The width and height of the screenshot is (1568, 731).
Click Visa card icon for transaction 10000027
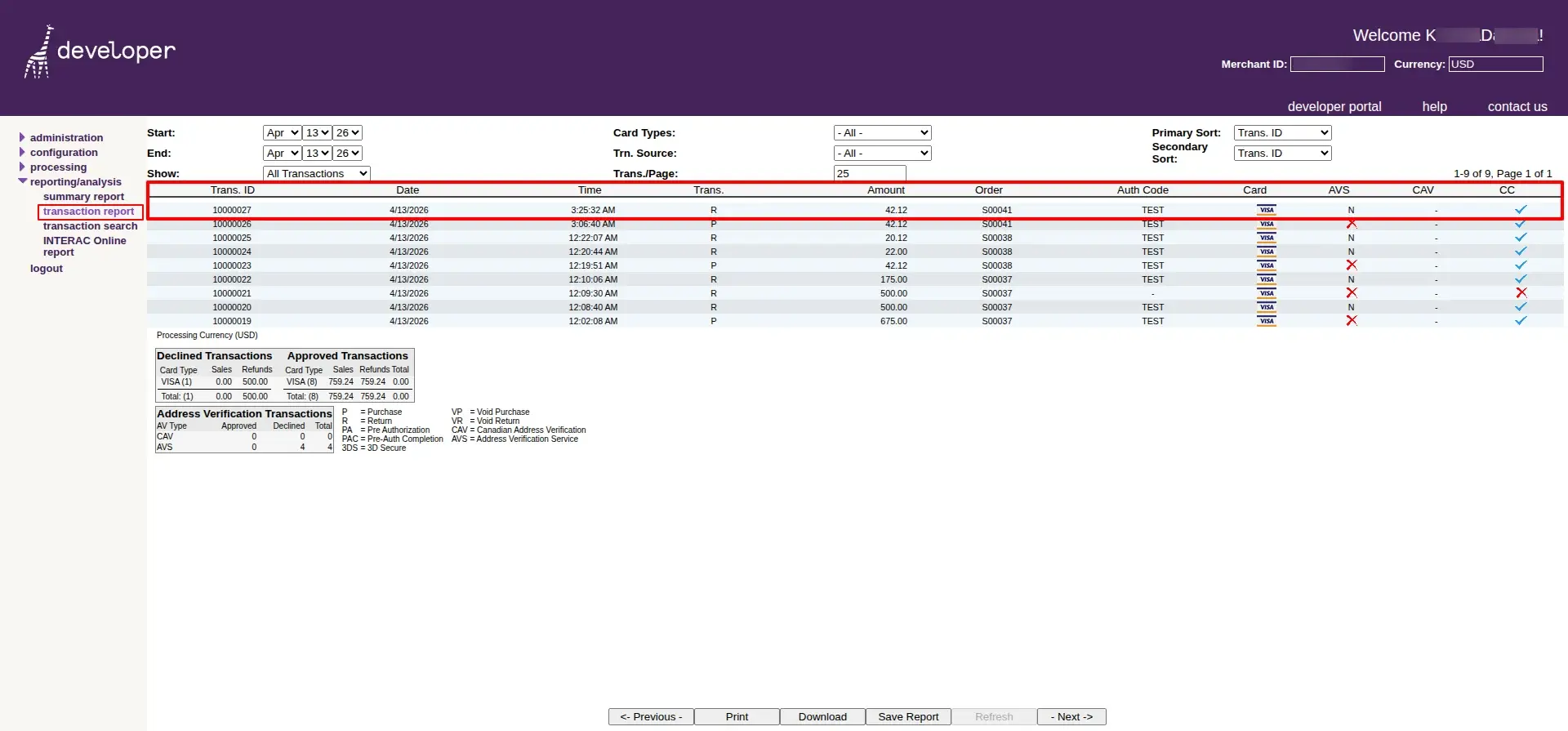tap(1267, 210)
